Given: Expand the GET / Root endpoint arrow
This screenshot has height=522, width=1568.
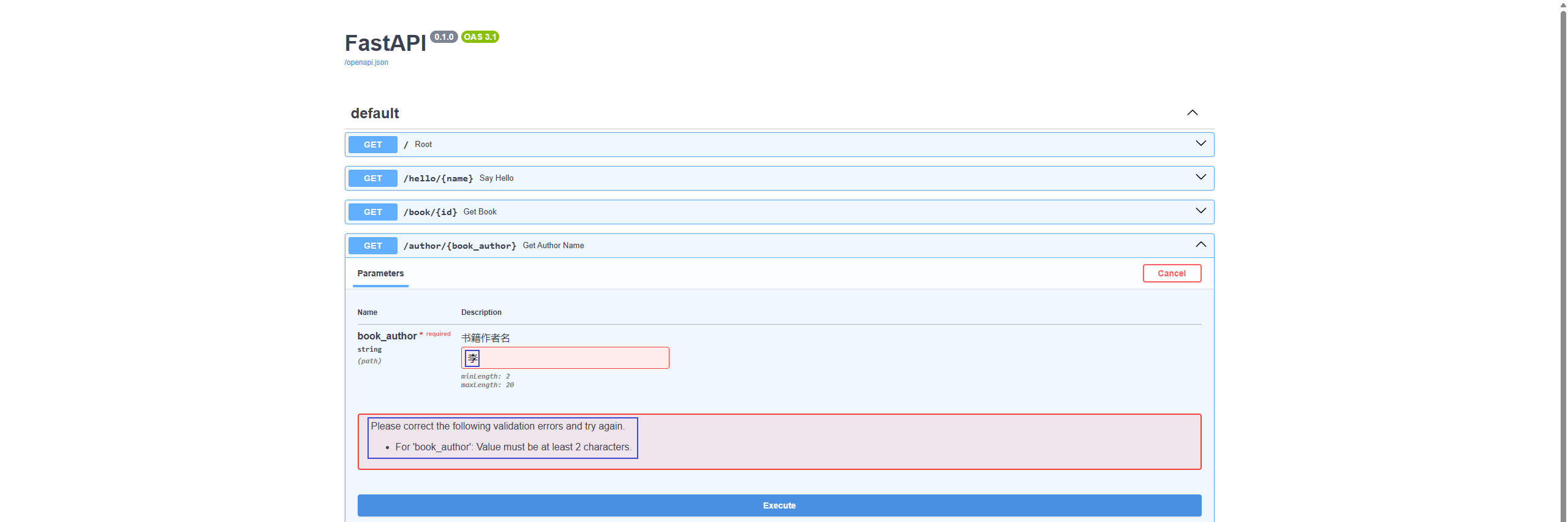Looking at the screenshot, I should (x=1200, y=143).
